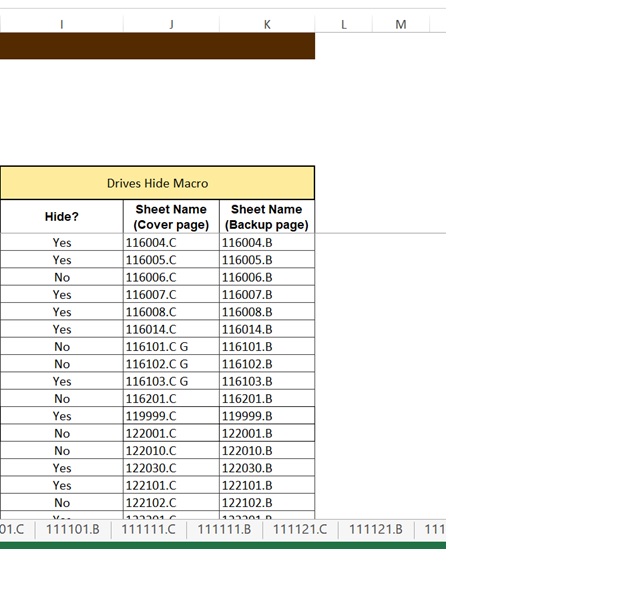Select cell containing 116103.C G

pos(171,381)
